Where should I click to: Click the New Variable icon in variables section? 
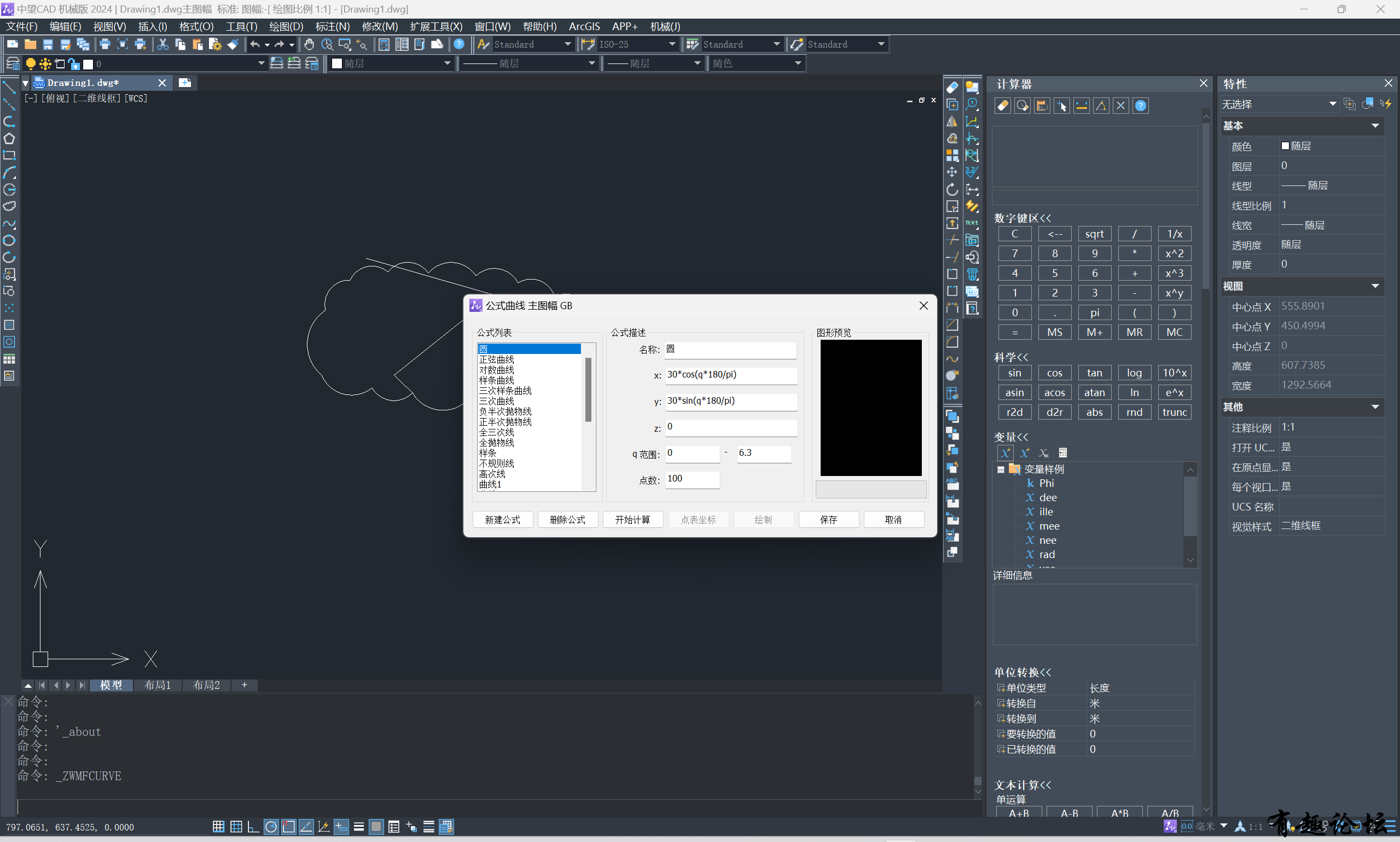tap(1005, 453)
